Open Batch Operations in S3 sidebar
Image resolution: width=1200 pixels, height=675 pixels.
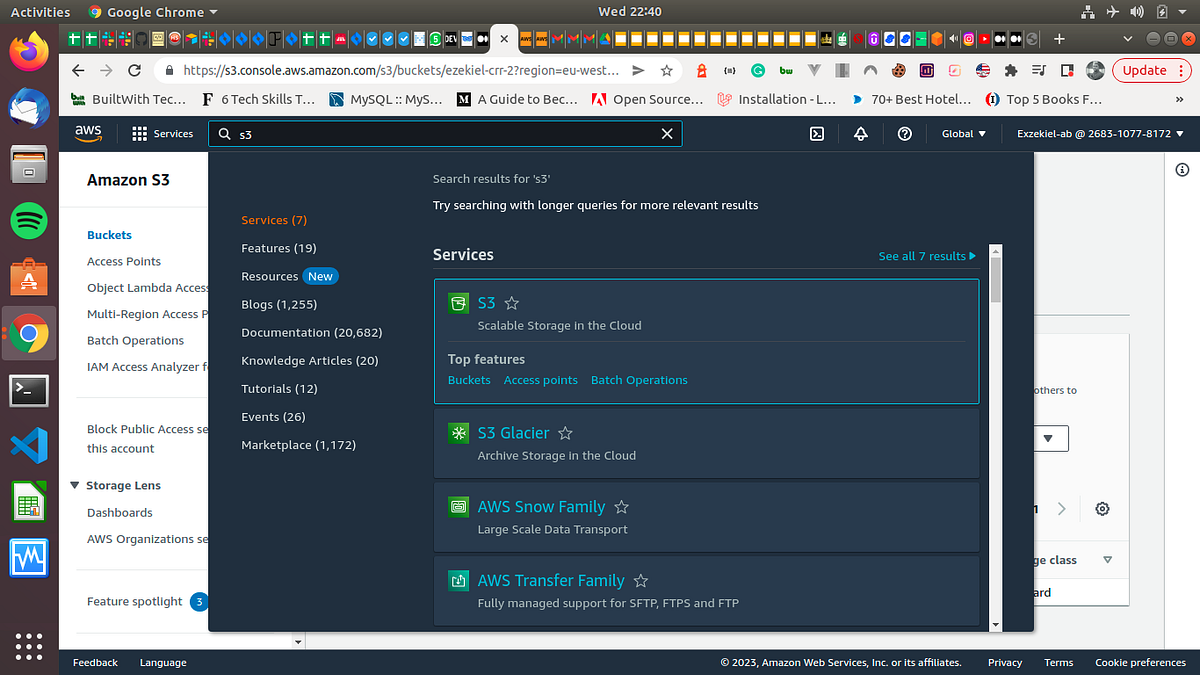(x=136, y=340)
